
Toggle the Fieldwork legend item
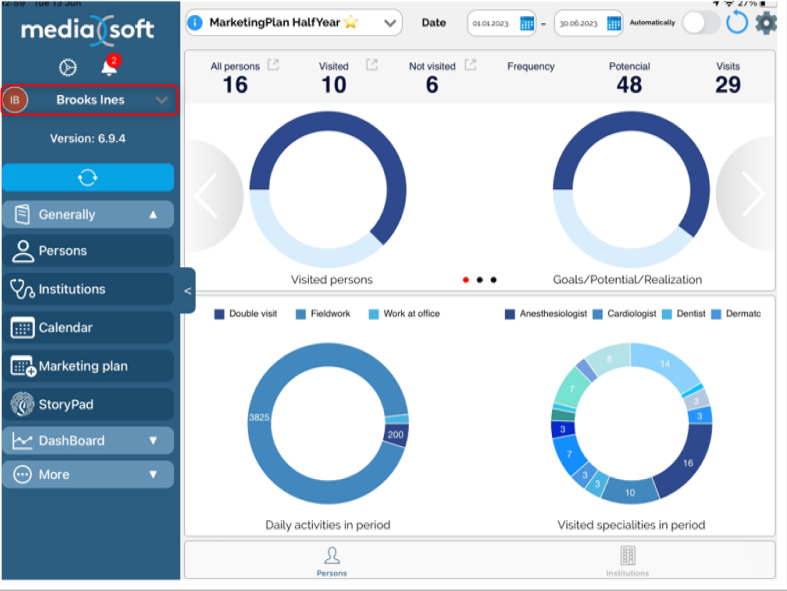(323, 313)
